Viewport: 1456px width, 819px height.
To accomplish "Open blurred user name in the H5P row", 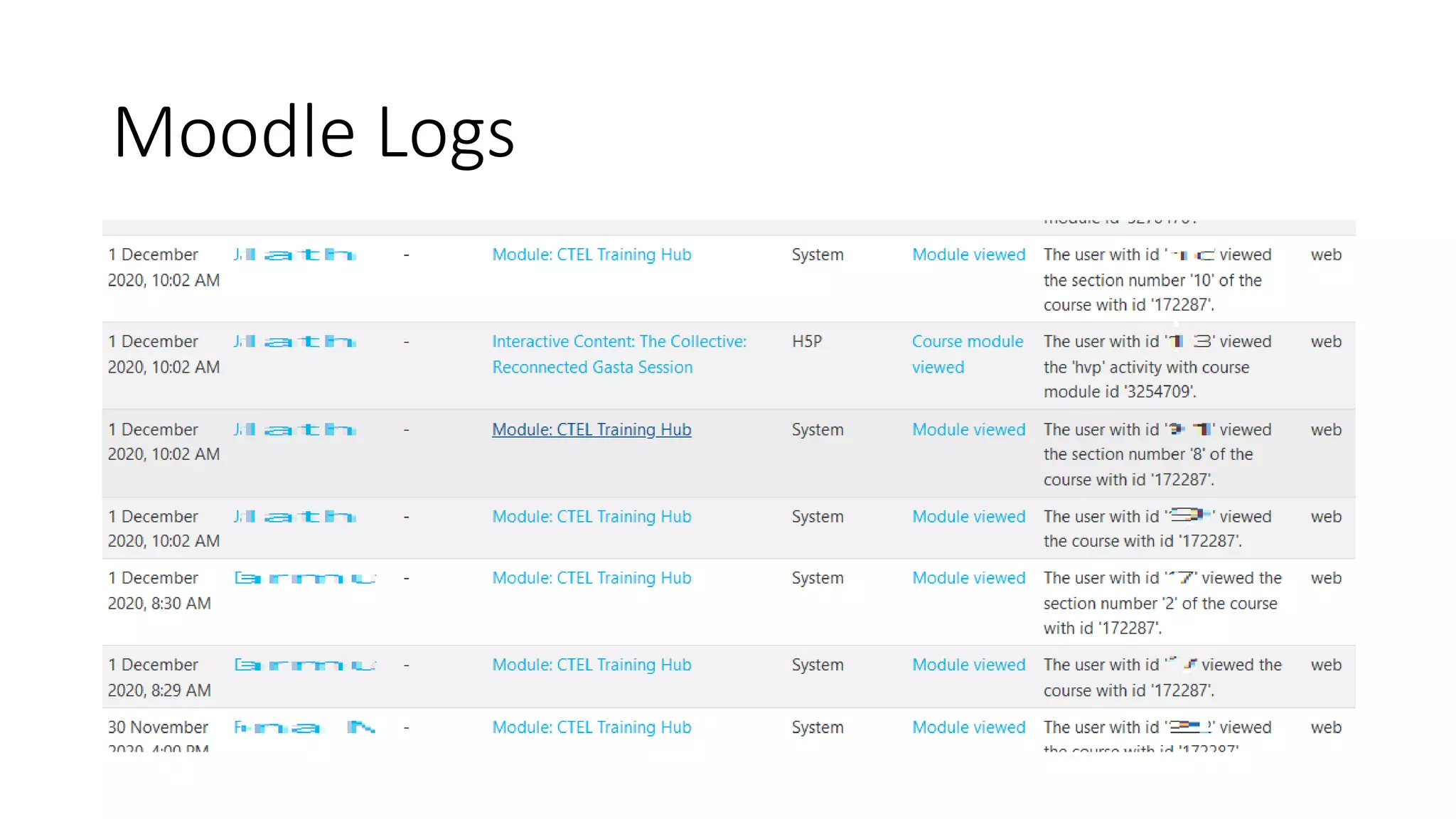I will 295,342.
